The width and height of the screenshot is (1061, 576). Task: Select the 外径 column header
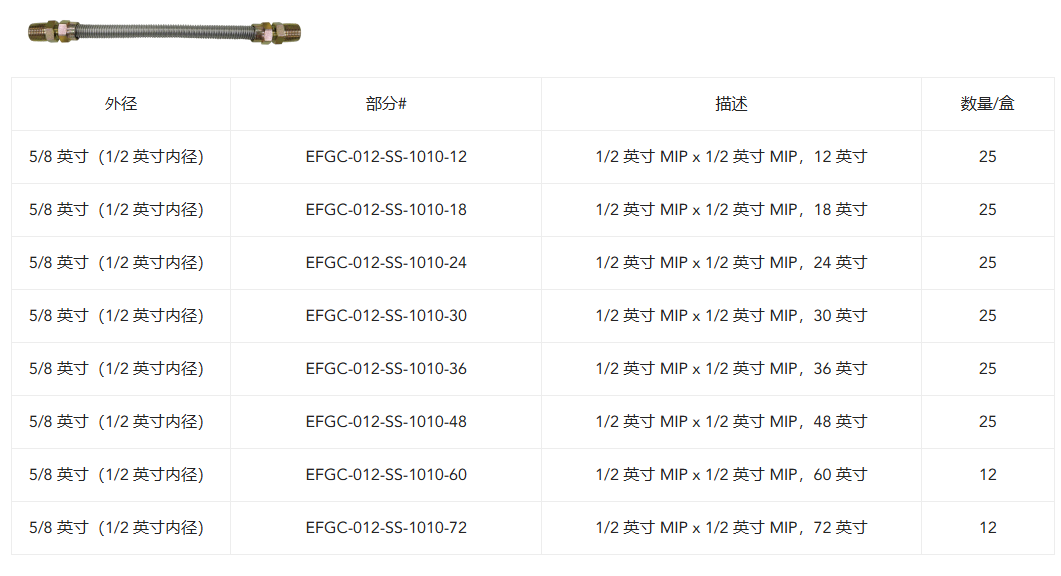(121, 104)
